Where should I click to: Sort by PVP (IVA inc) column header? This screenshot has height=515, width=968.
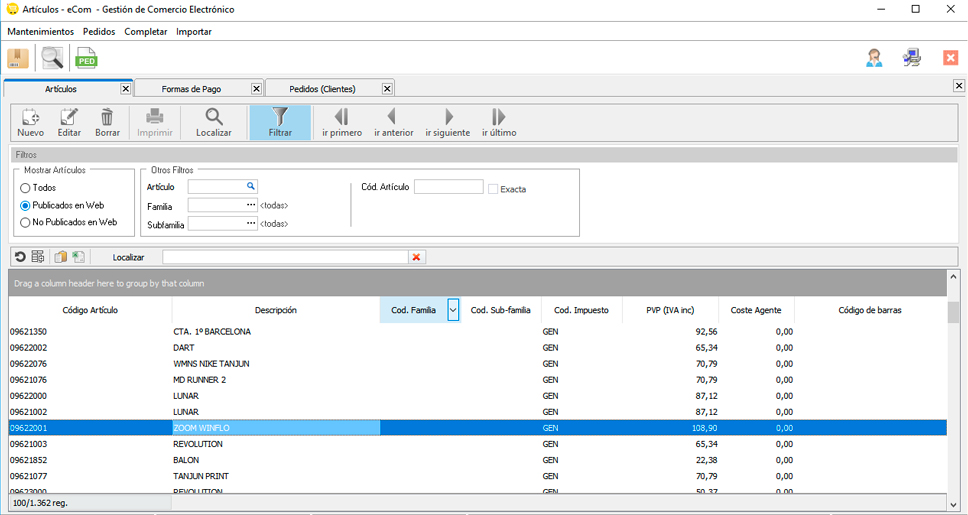click(670, 311)
